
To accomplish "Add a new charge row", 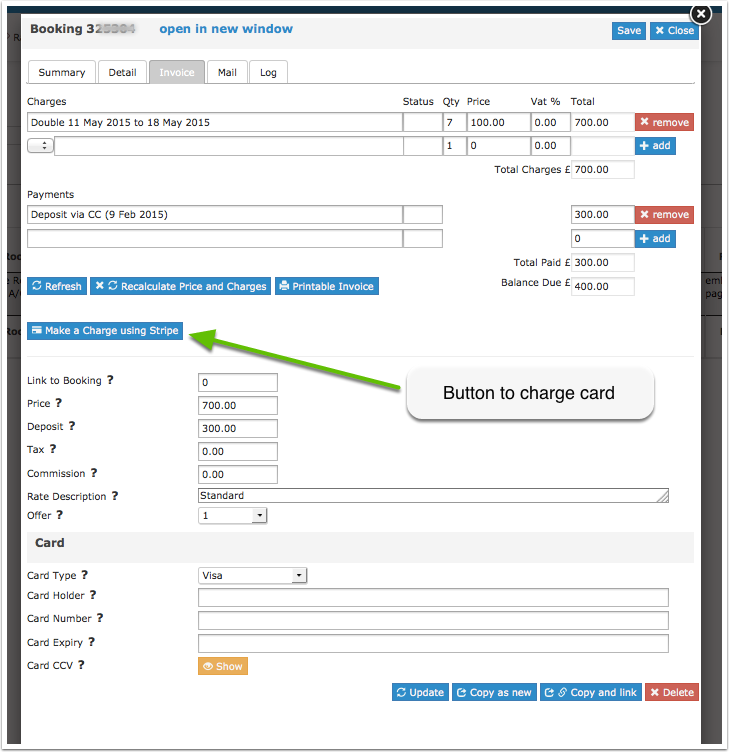I will point(655,146).
